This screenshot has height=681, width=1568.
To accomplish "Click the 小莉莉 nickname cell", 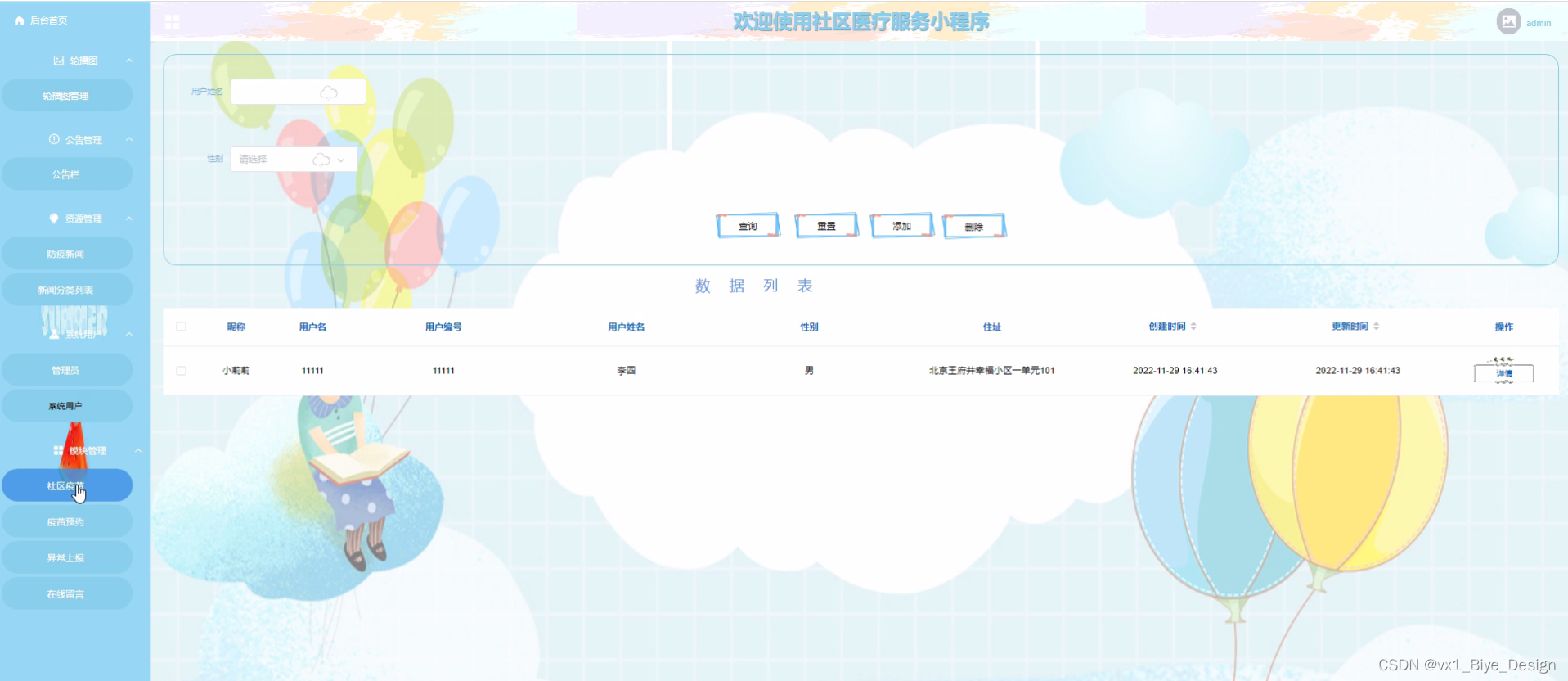I will click(x=236, y=371).
